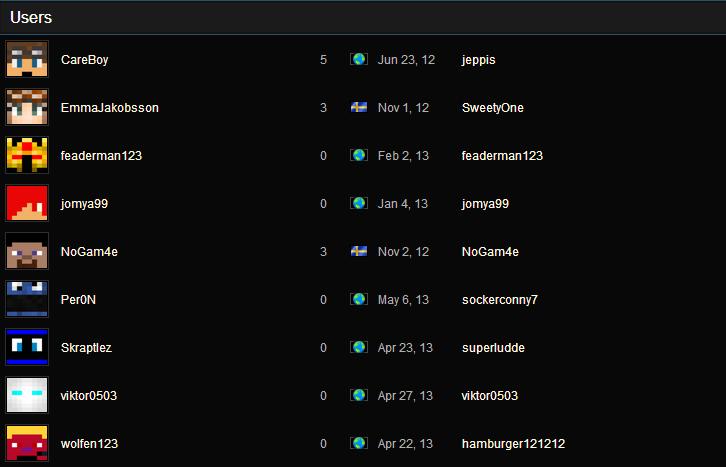This screenshot has width=726, height=467.
Task: Click wolfen123's avatar icon
Action: [x=27, y=443]
